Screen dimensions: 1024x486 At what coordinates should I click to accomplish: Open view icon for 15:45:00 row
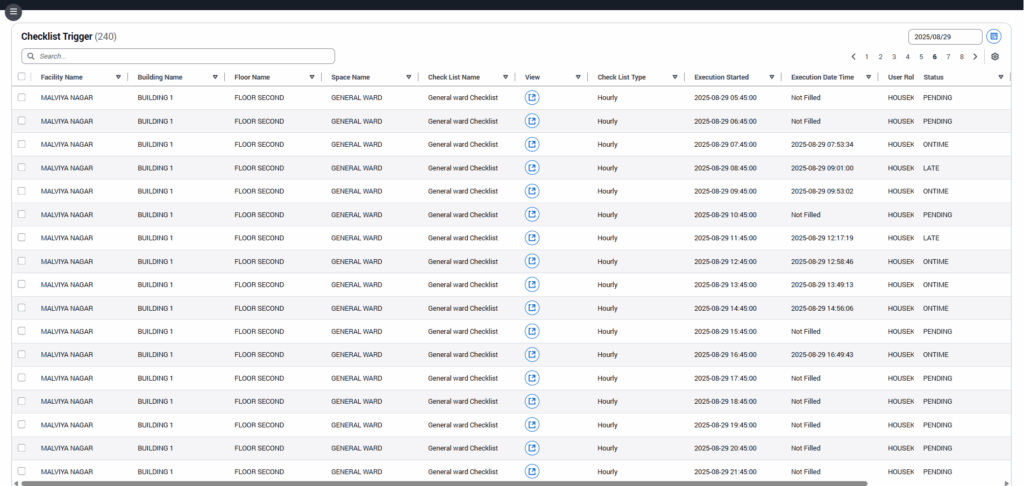pos(532,331)
